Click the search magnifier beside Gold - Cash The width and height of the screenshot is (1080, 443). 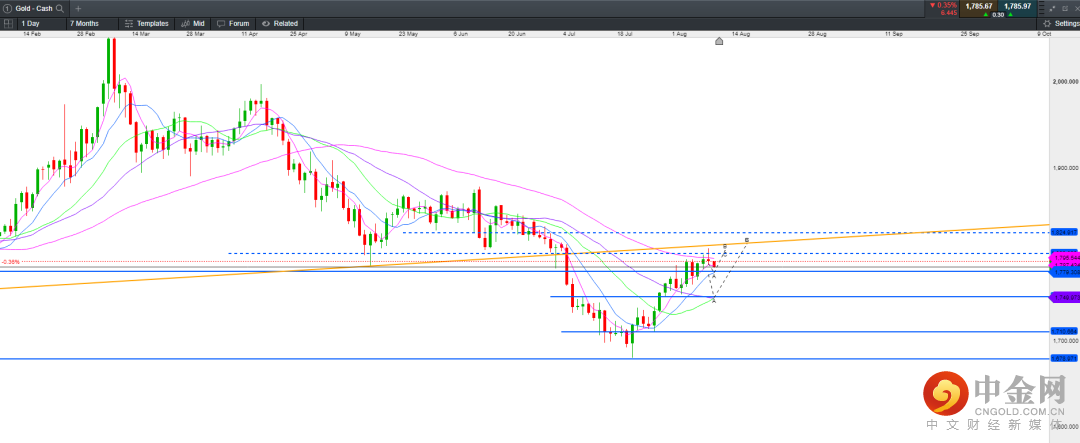tap(59, 9)
